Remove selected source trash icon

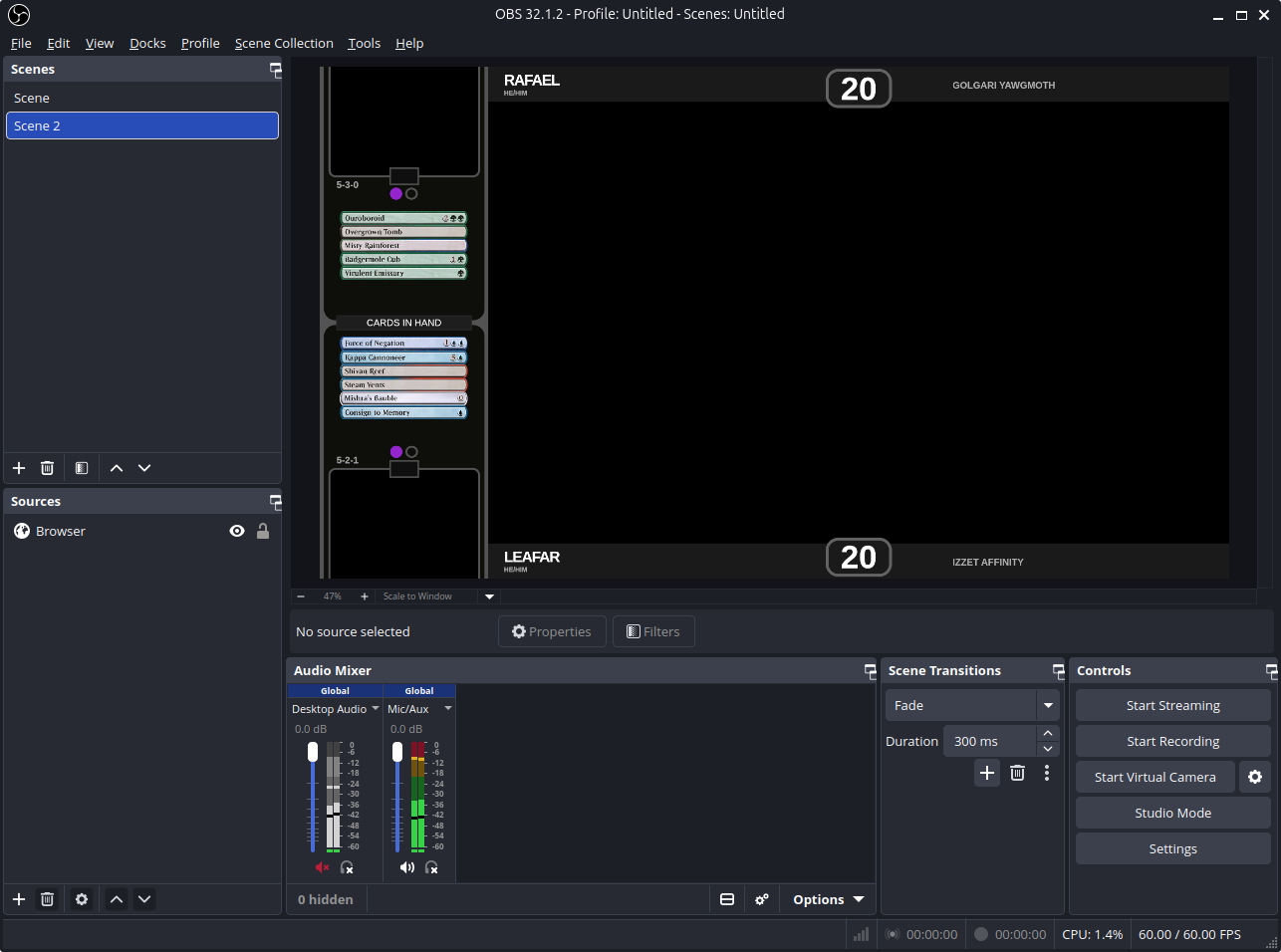coord(47,899)
